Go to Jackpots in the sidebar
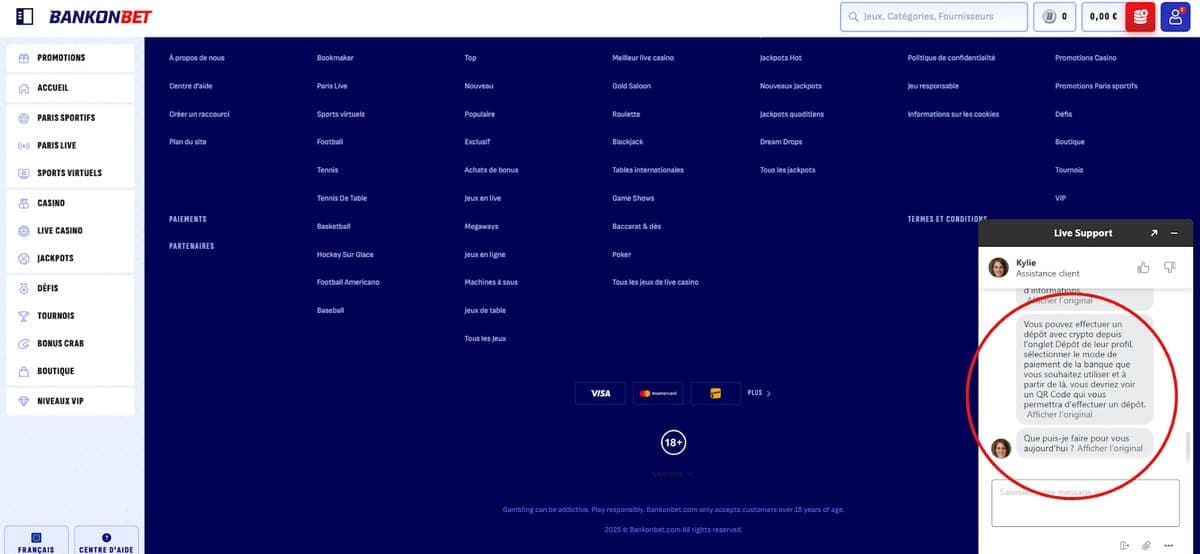This screenshot has height=554, width=1200. [x=55, y=259]
